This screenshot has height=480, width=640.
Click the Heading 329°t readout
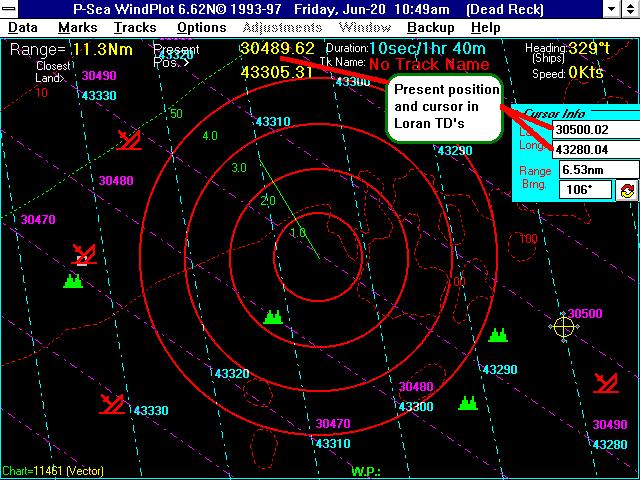tap(567, 49)
